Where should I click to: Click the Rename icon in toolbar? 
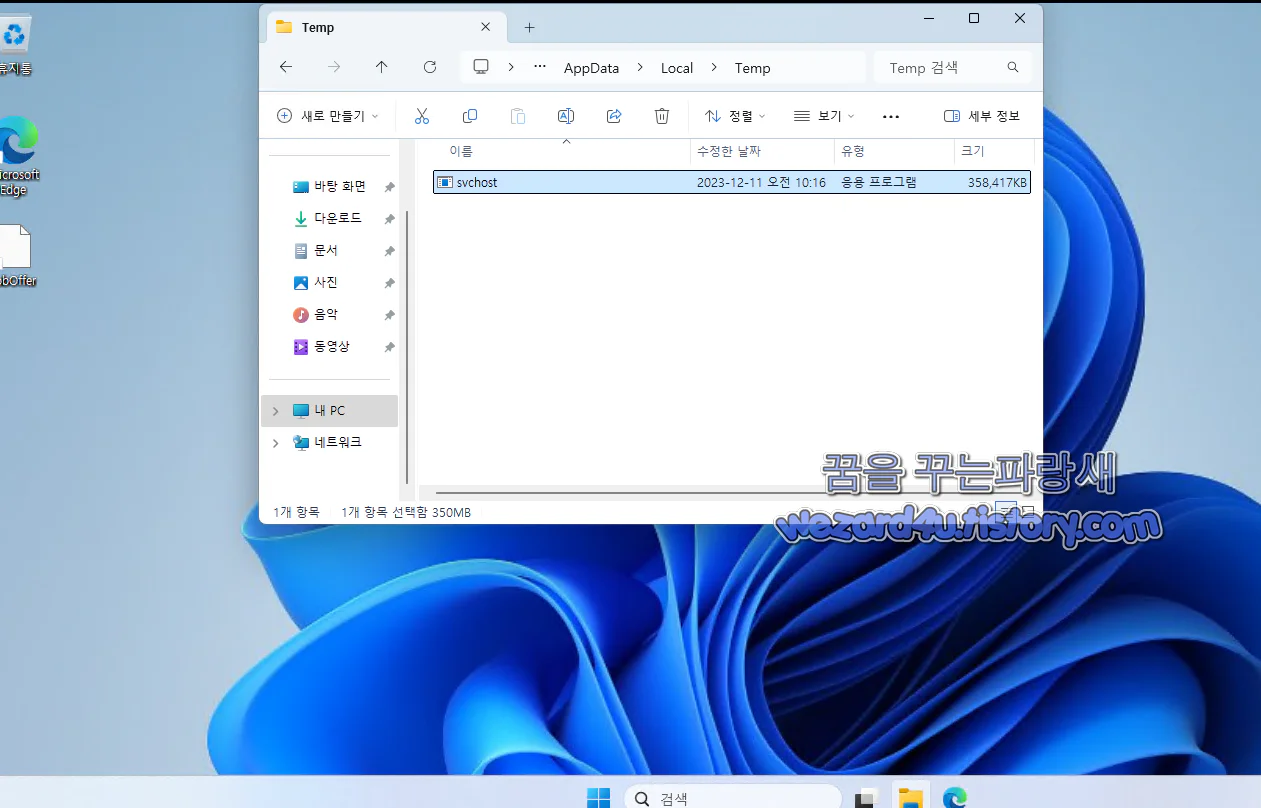click(x=566, y=116)
